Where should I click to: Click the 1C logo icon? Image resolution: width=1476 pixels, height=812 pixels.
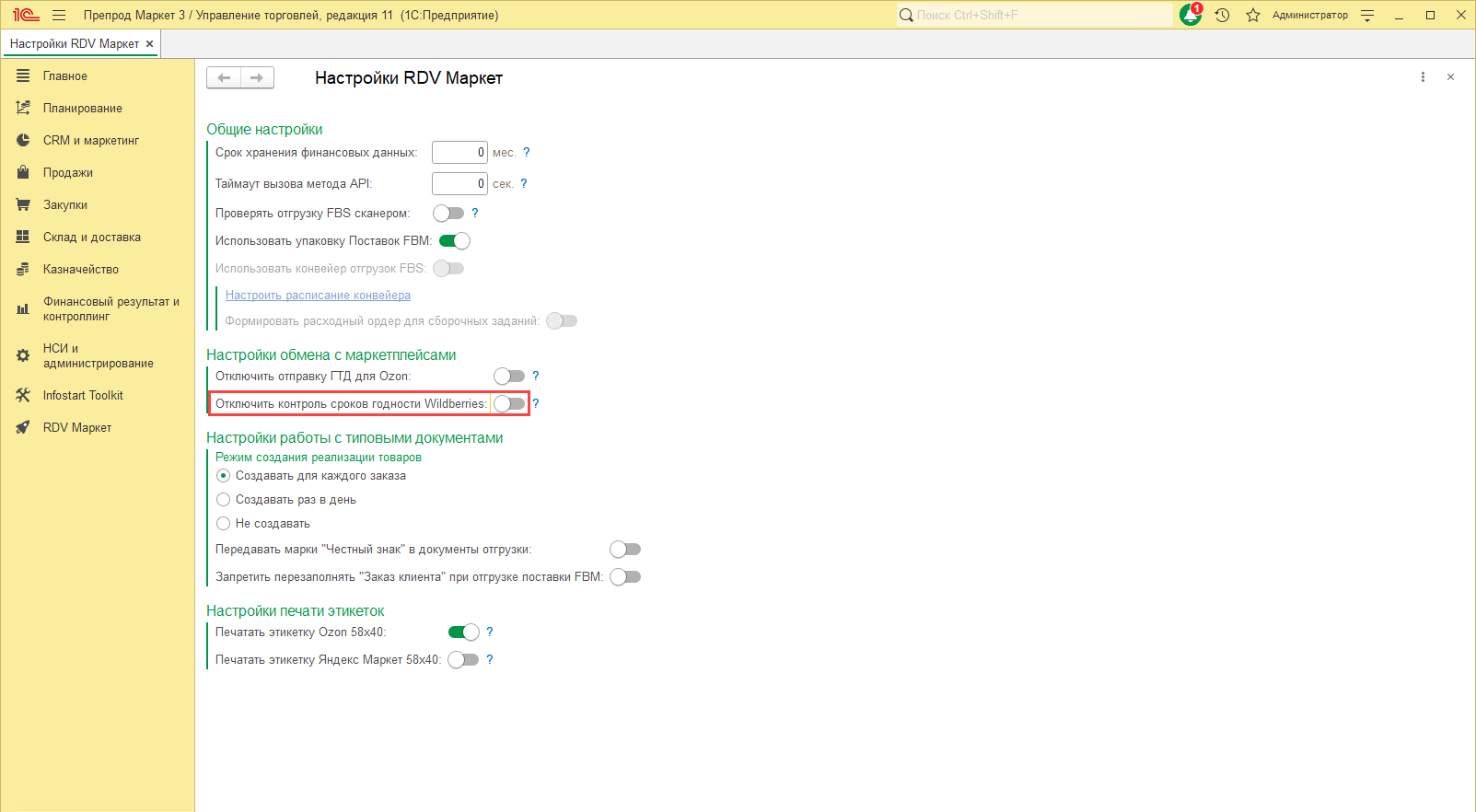(26, 15)
